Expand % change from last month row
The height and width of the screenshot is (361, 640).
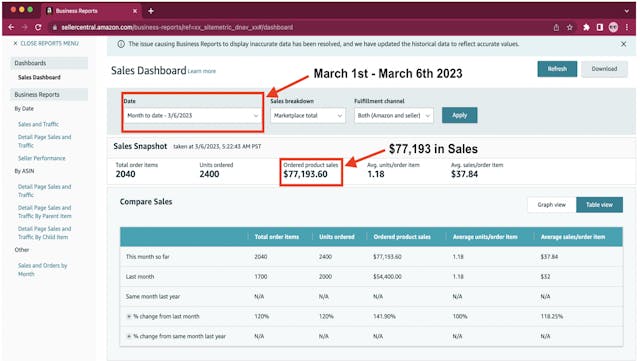pos(129,316)
